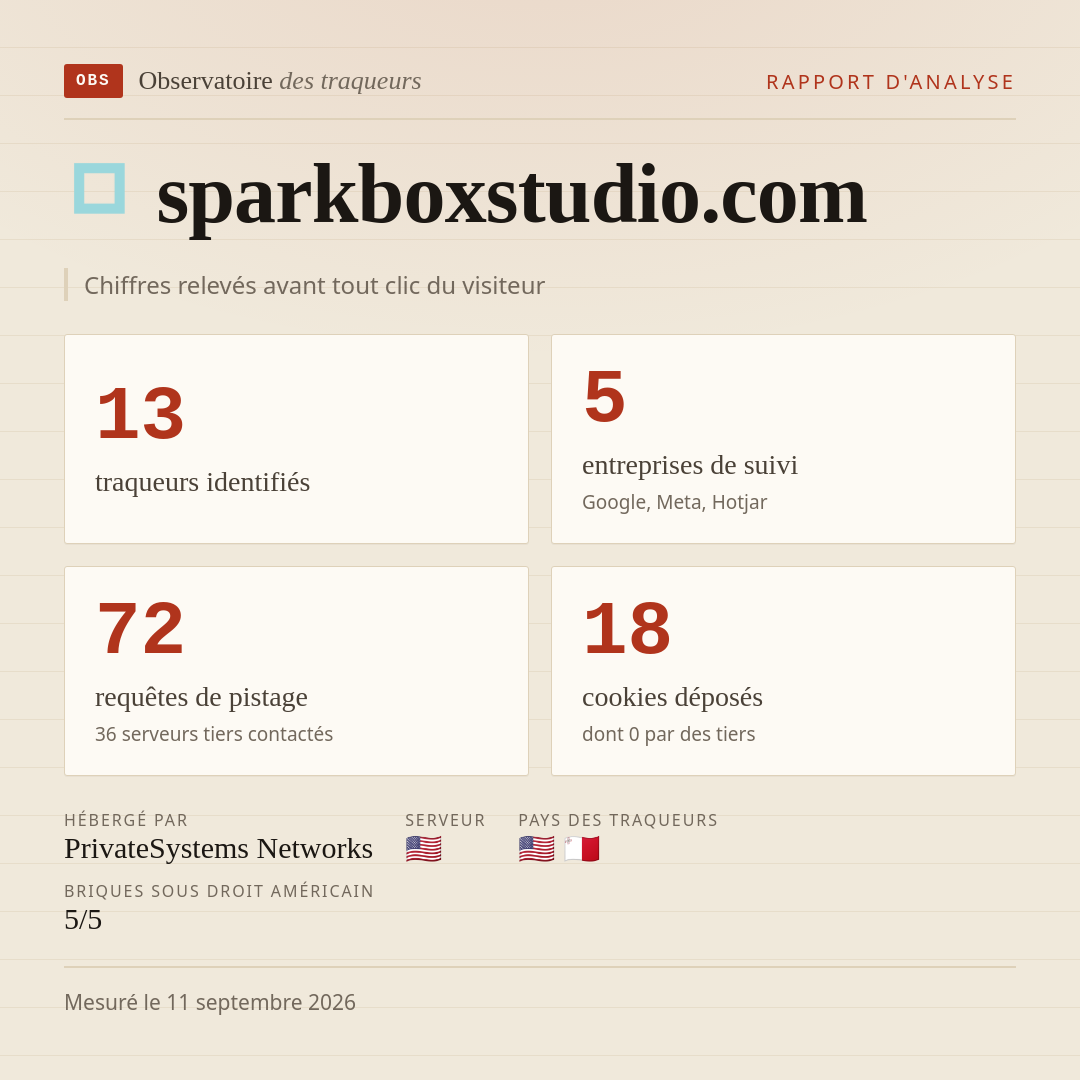Open the Observatoire des traqueurs title
The height and width of the screenshot is (1080, 1080).
pos(280,81)
